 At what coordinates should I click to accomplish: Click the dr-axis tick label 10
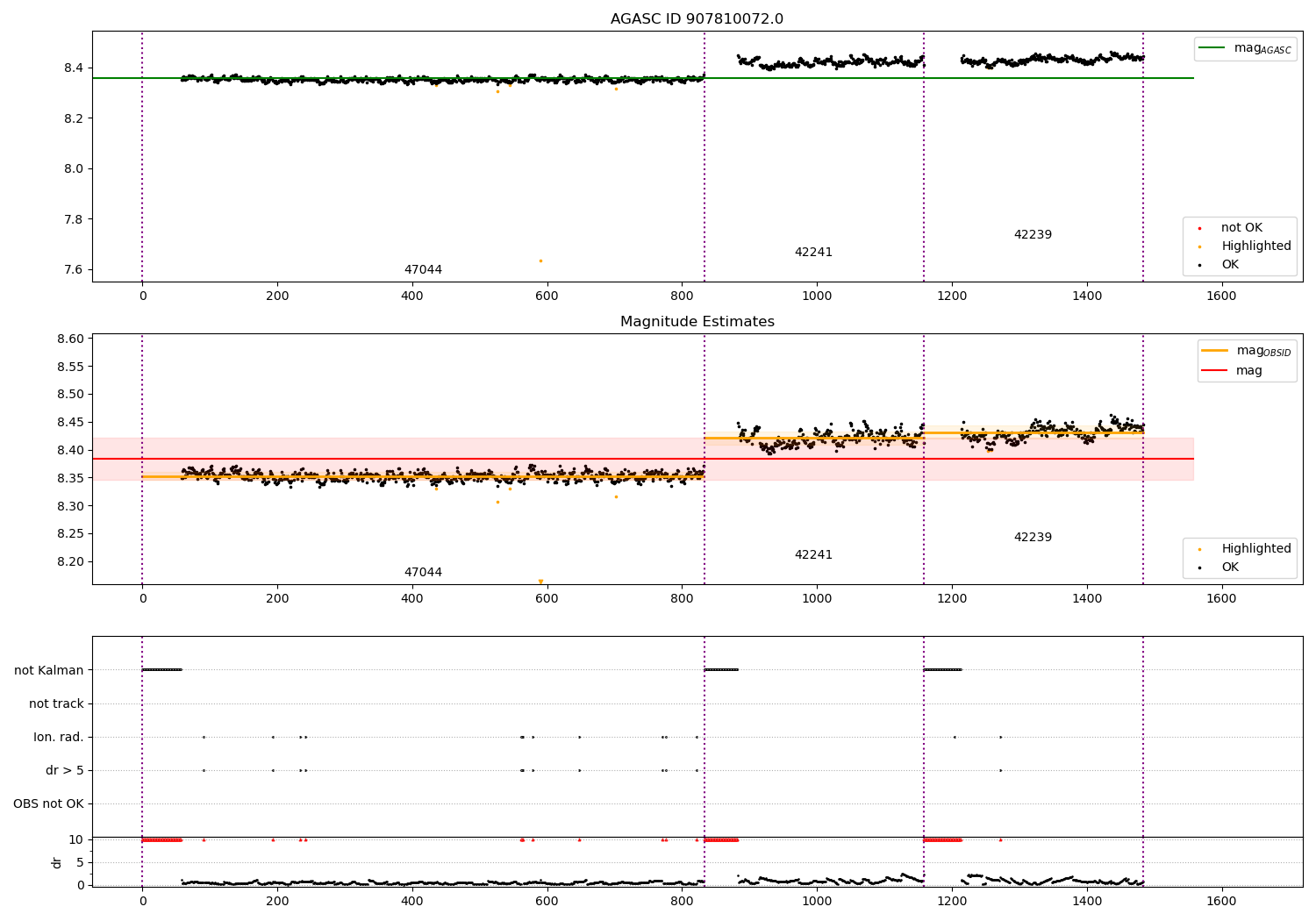76,839
